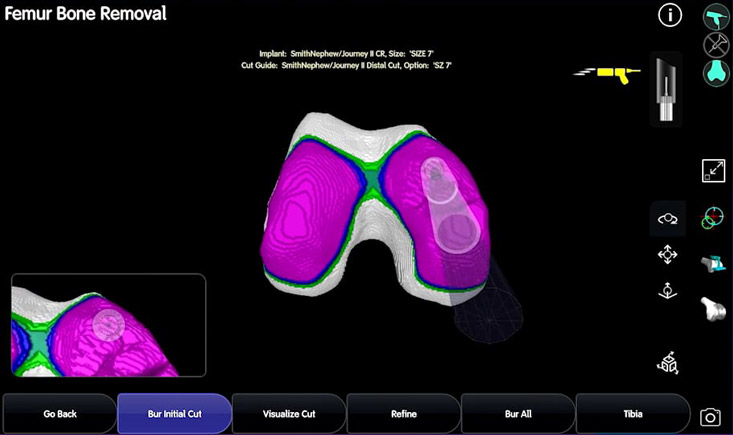Click the zoomed inset preview thumbnail
This screenshot has height=435, width=733.
[x=108, y=325]
